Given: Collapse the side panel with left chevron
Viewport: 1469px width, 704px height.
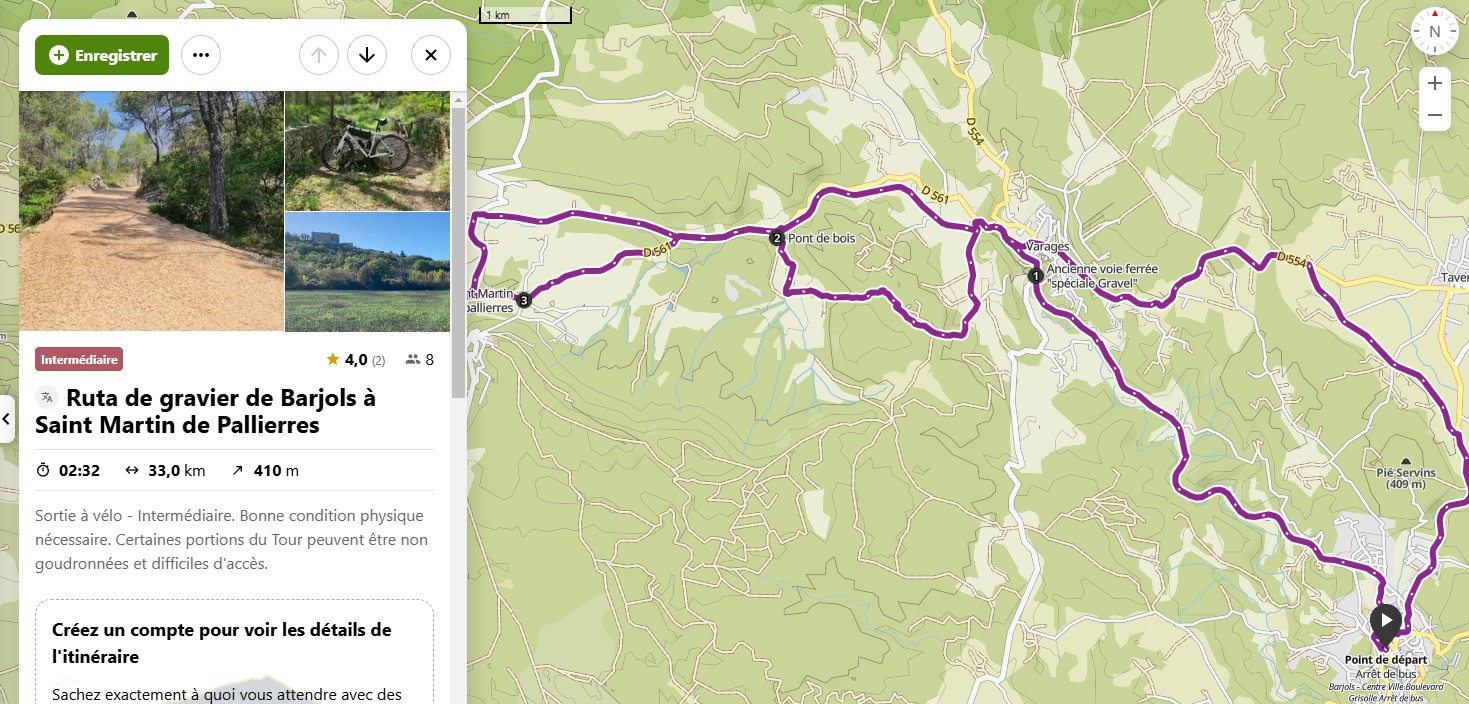Looking at the screenshot, I should [x=6, y=419].
